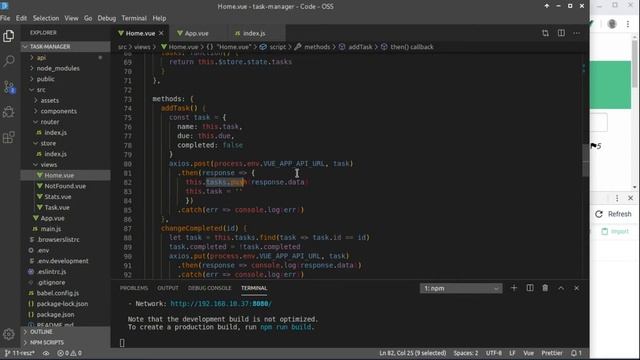Open package.json in the explorer
Viewport: 640px width, 360px height.
coord(65,315)
